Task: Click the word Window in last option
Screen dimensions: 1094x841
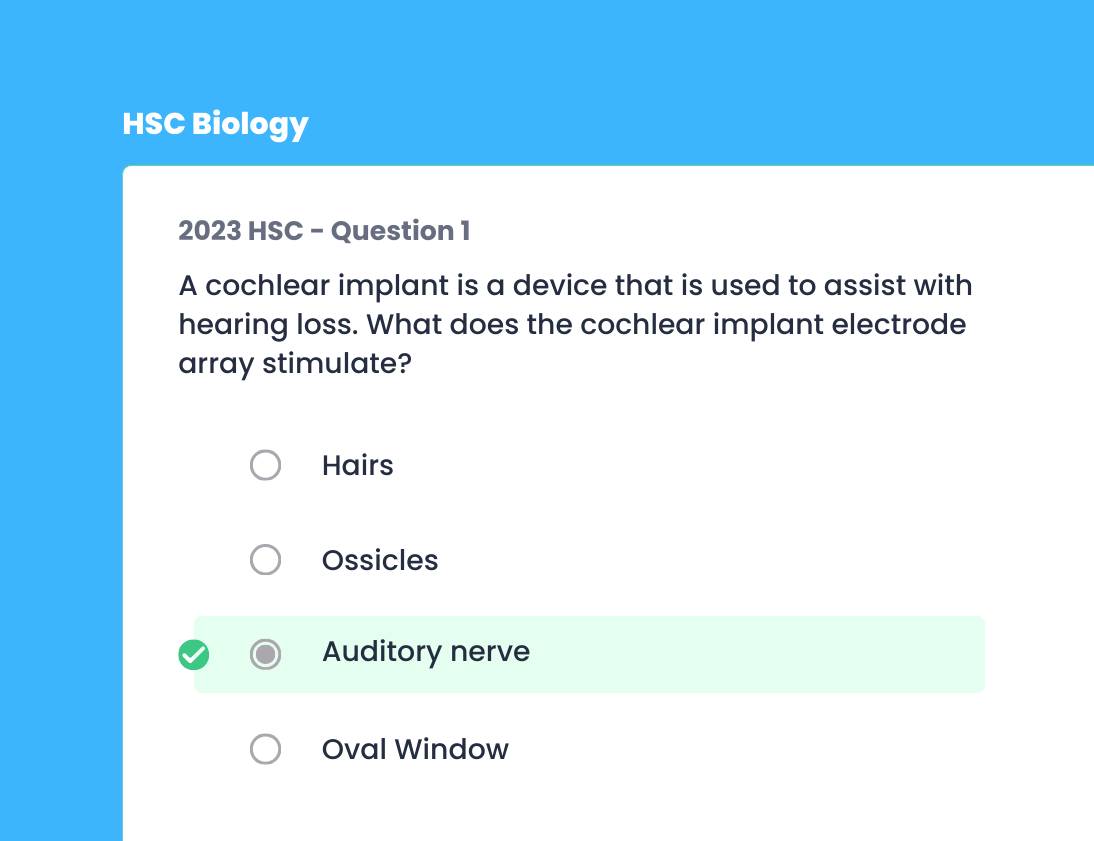Action: click(x=451, y=750)
